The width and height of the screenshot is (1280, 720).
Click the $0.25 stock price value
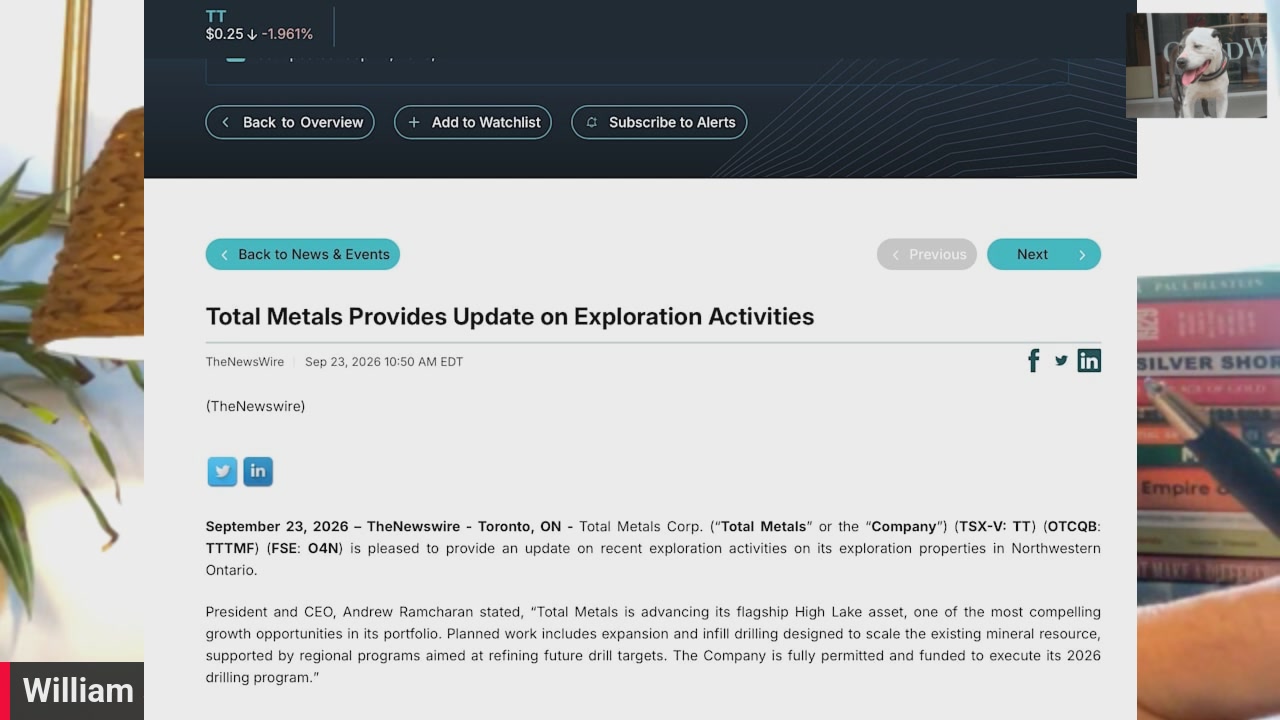(225, 34)
